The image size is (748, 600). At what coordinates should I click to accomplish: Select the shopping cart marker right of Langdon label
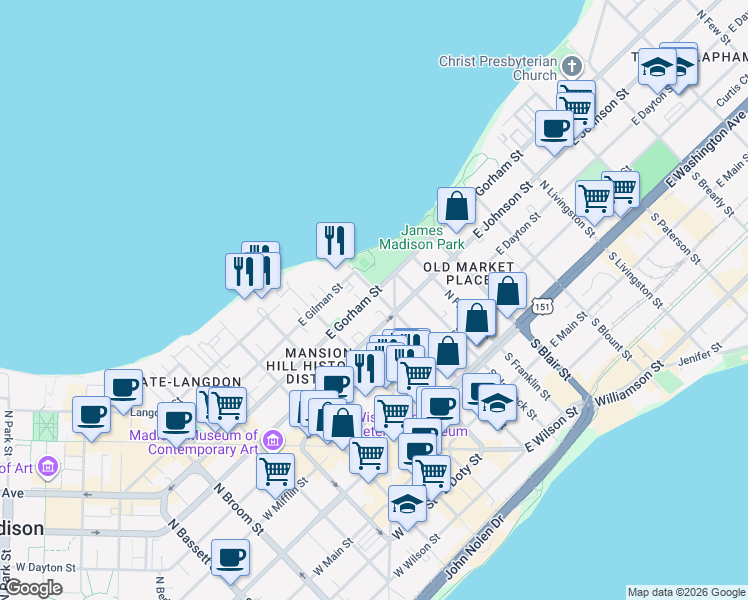click(228, 406)
